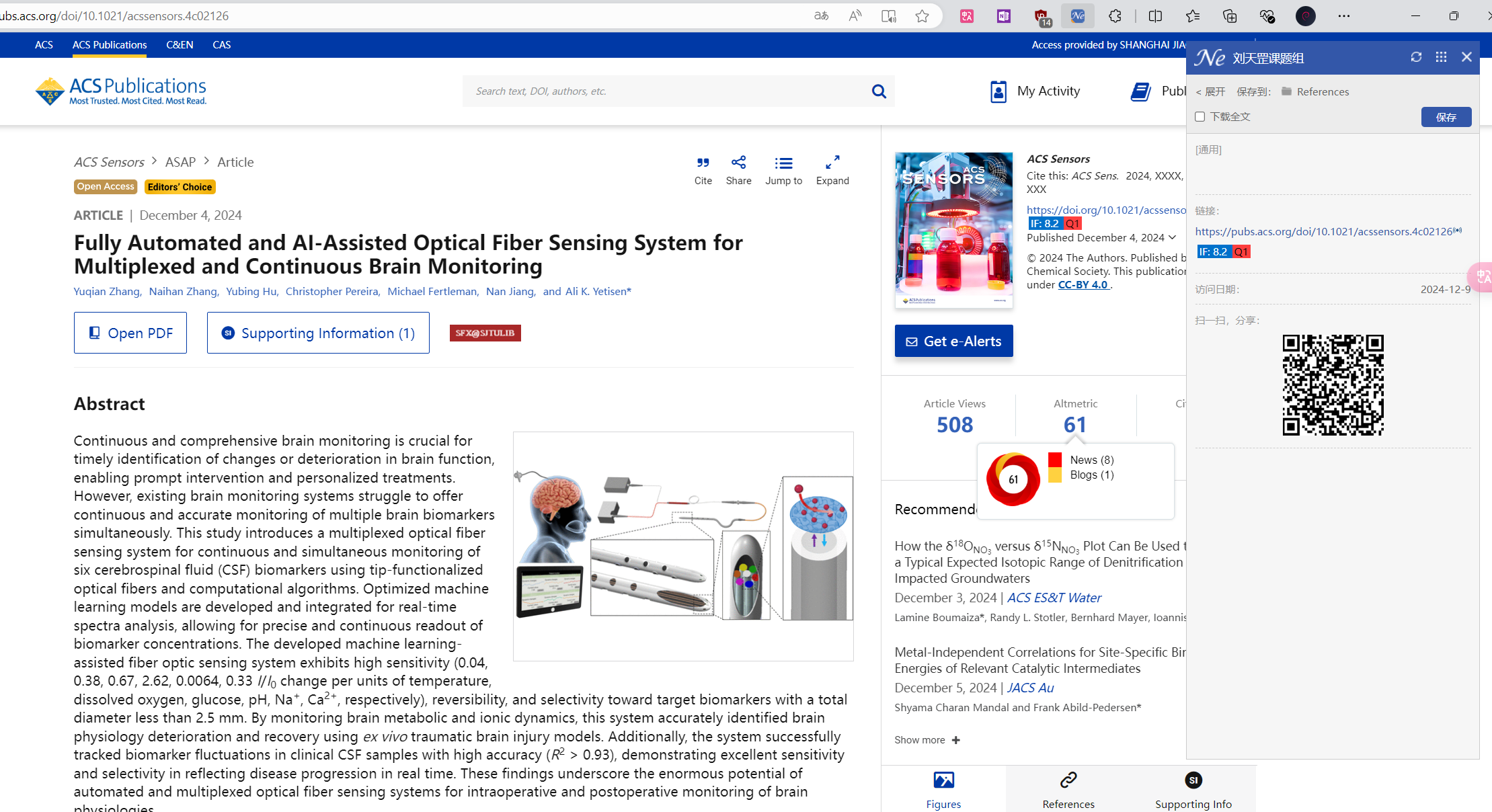The width and height of the screenshot is (1492, 812).
Task: Click 展开 to expand the panel
Action: pos(1210,91)
